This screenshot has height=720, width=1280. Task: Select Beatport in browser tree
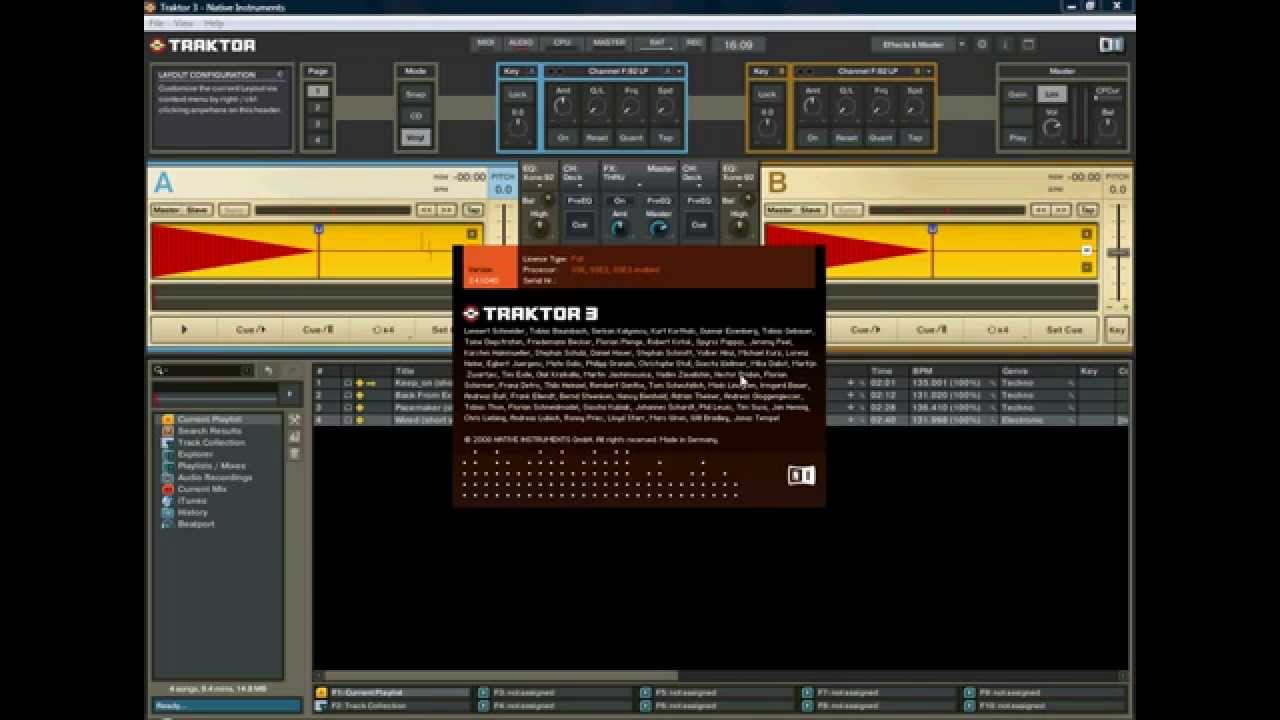(x=195, y=524)
